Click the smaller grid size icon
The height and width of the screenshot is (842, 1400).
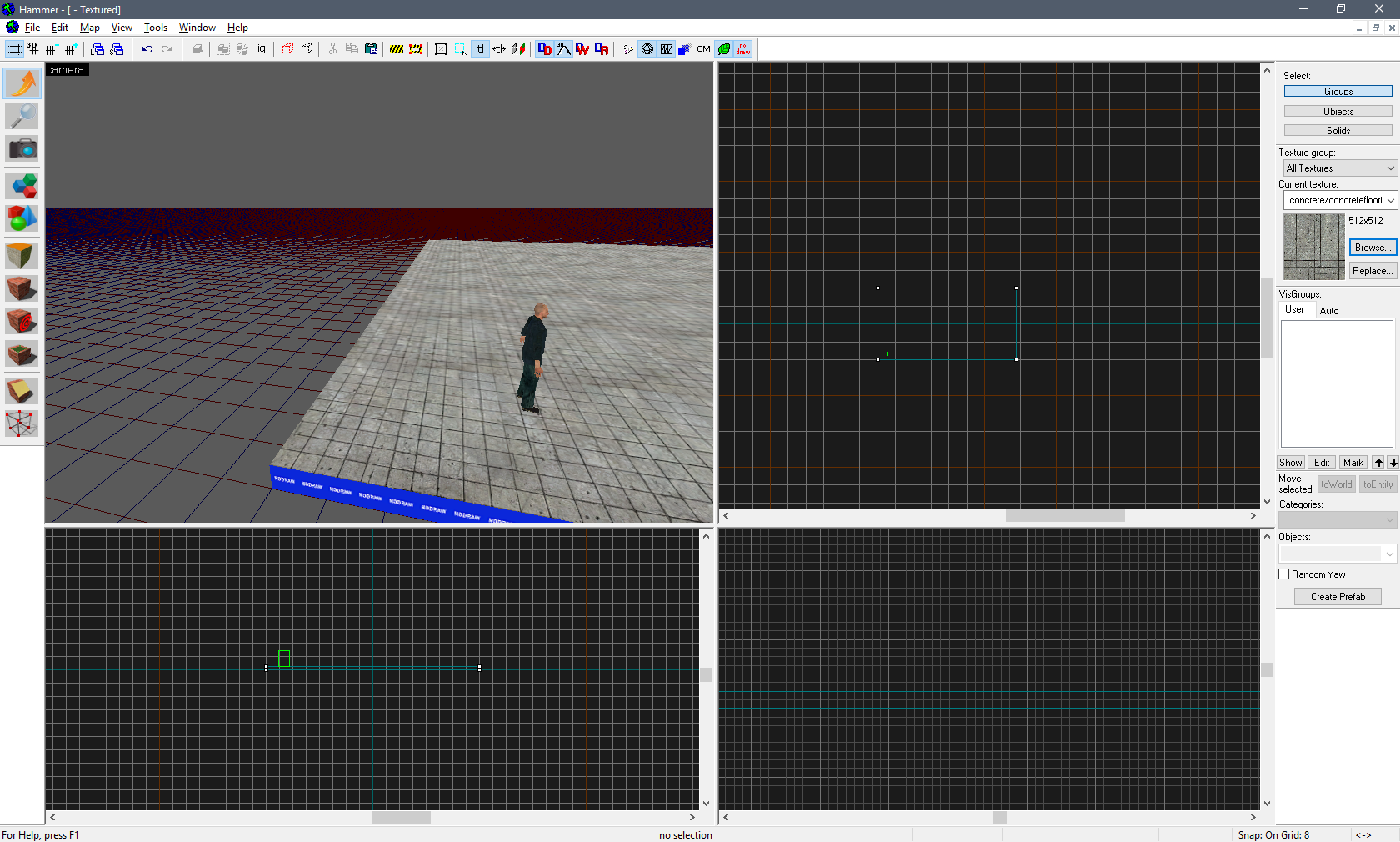pyautogui.click(x=52, y=49)
